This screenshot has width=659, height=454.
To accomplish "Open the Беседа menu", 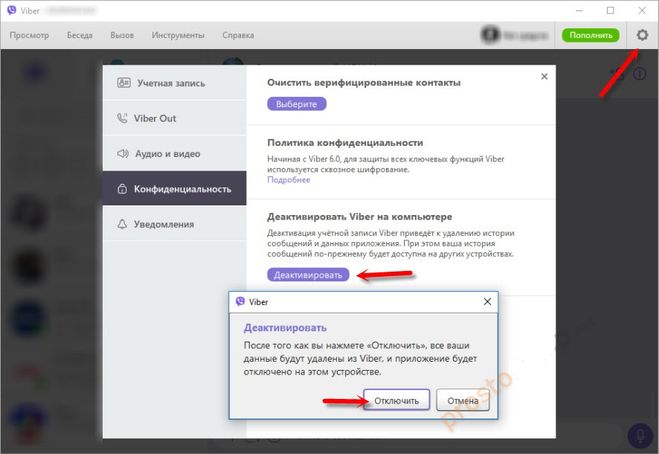I will tap(80, 35).
